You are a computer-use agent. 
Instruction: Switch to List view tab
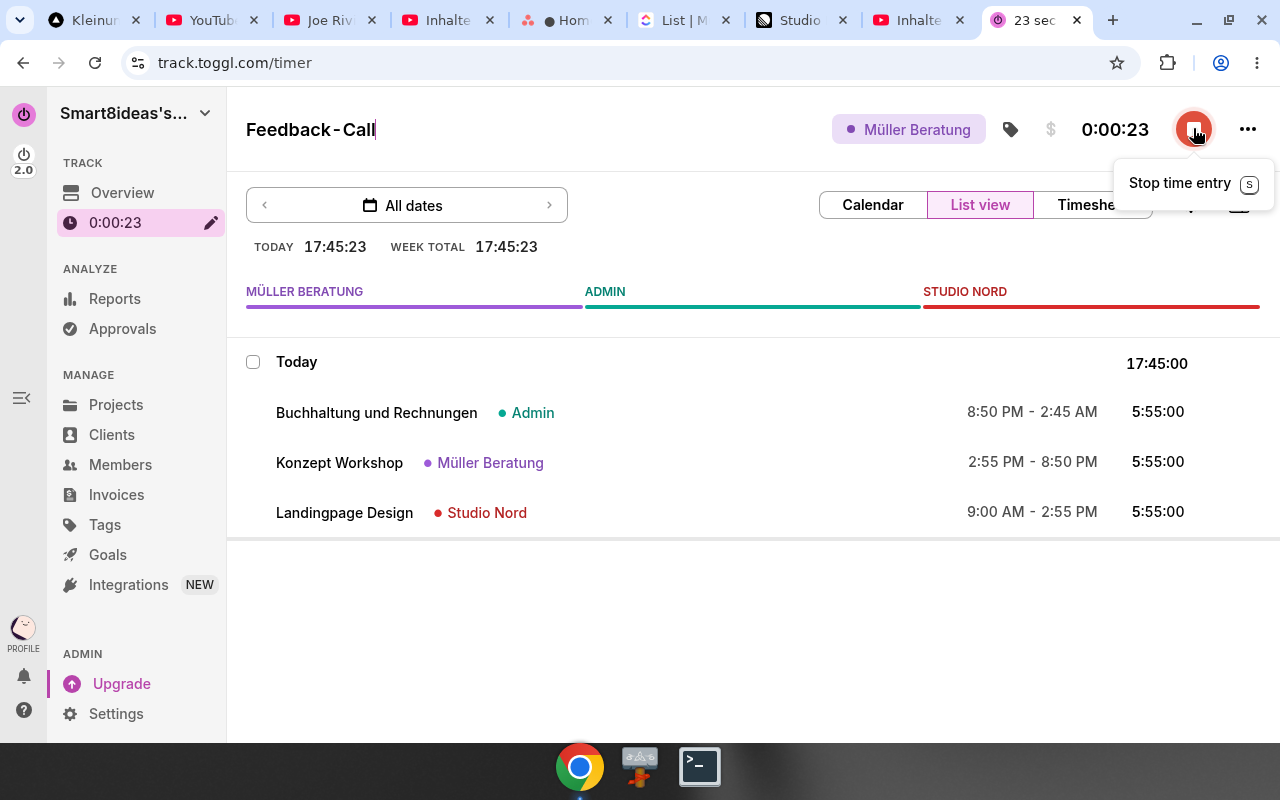pos(980,205)
